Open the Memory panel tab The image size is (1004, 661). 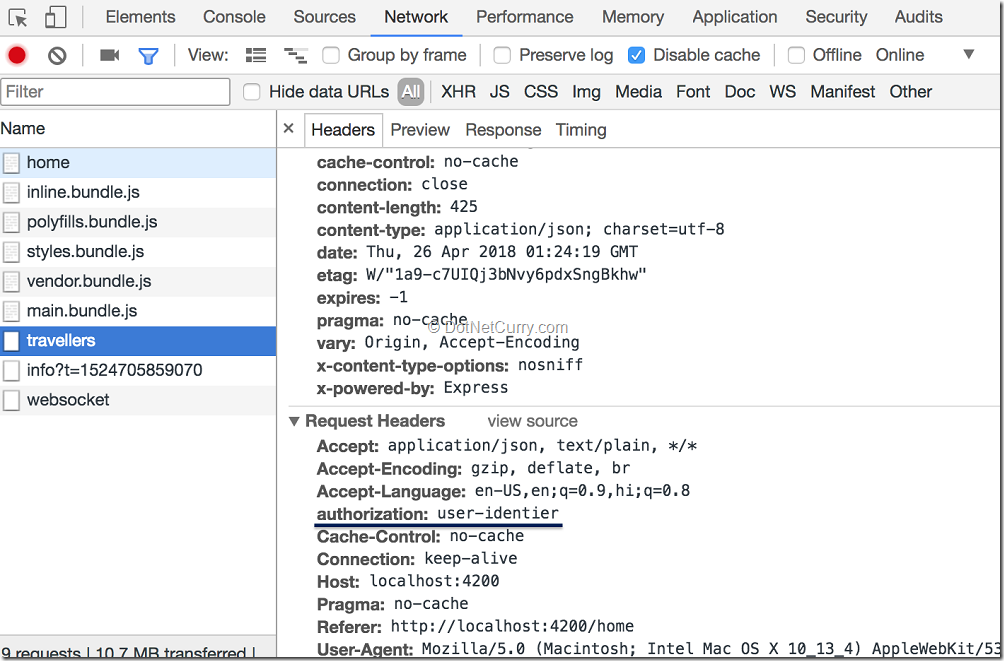coord(633,17)
